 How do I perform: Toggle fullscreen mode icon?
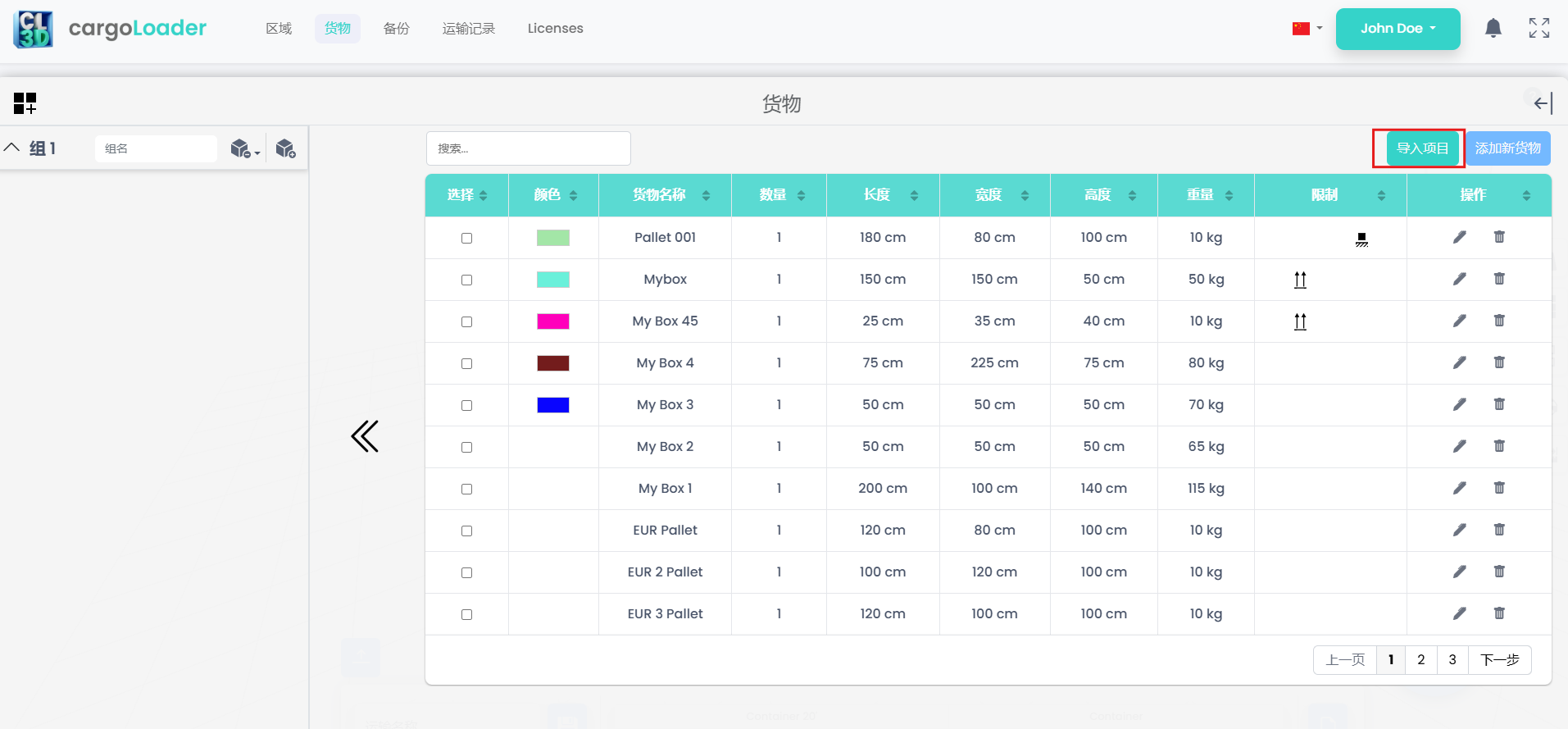(1538, 29)
